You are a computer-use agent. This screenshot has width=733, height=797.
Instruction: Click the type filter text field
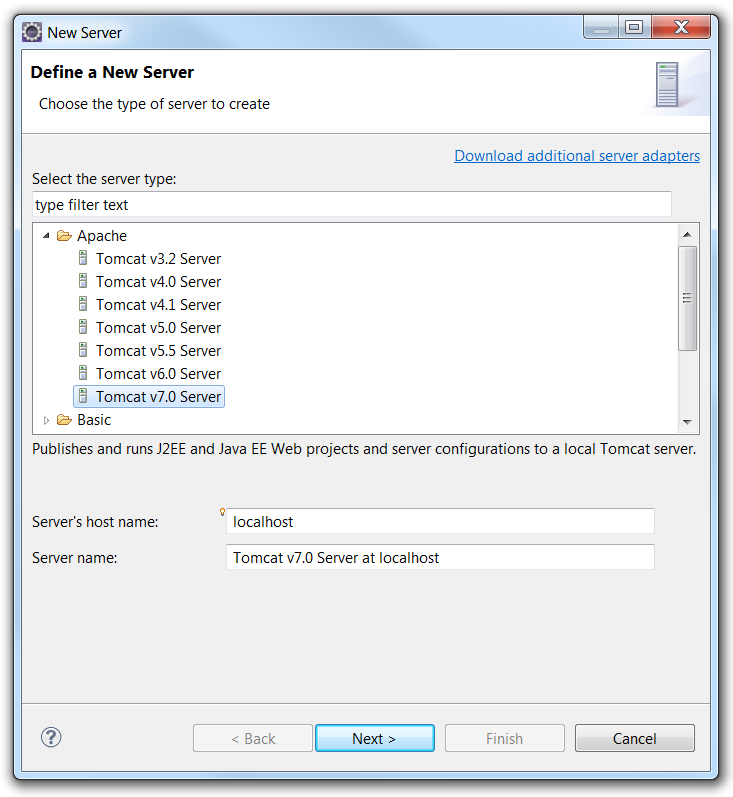click(351, 205)
